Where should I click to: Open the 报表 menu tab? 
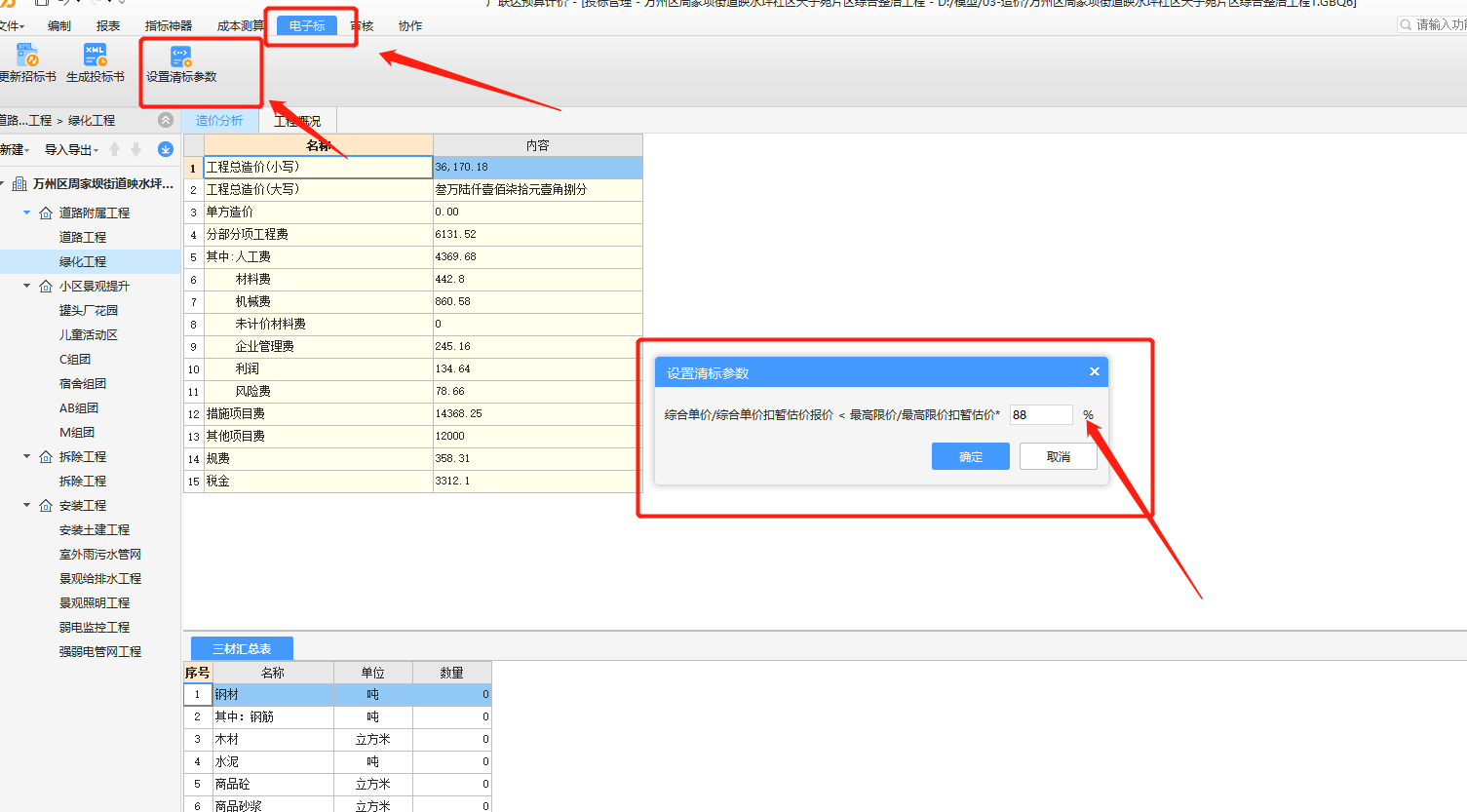108,25
